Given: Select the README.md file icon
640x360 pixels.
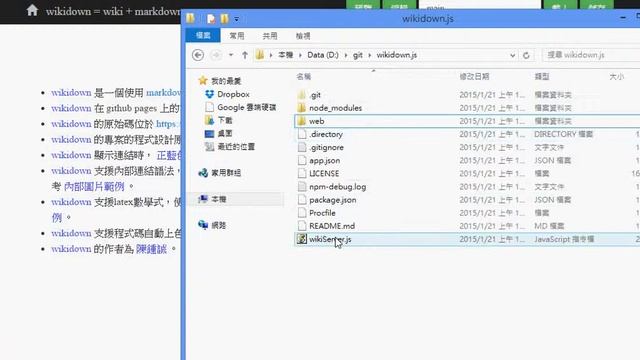Looking at the screenshot, I should coord(302,226).
